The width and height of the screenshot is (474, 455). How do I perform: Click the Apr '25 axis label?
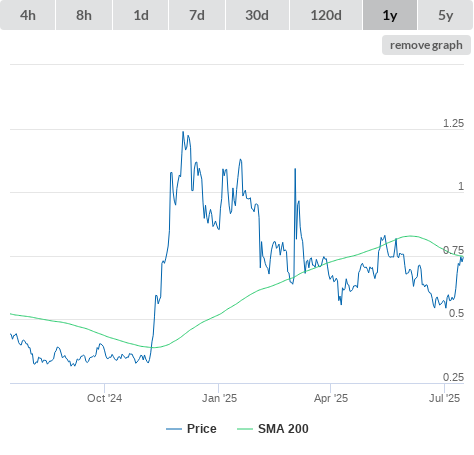point(331,398)
